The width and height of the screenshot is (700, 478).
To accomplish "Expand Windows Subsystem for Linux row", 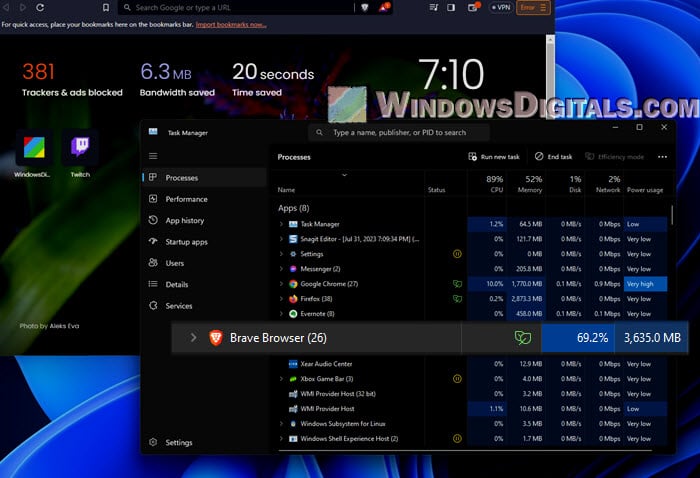I will (281, 424).
